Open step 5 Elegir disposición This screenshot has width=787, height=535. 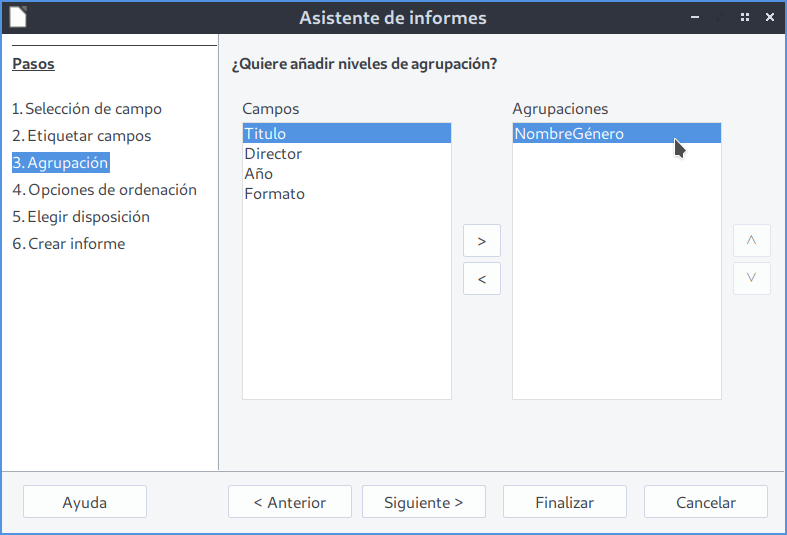point(81,216)
